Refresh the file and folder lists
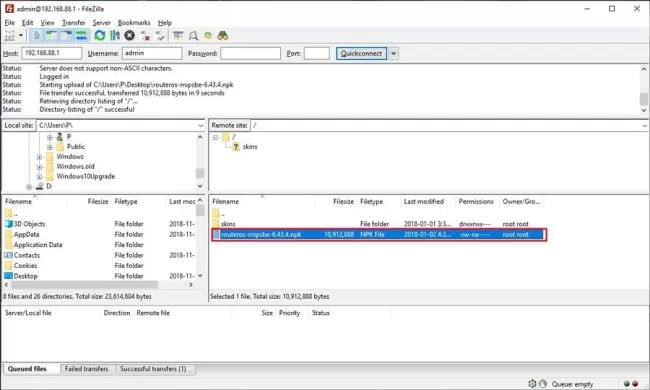Viewport: 650px width, 390px height. tap(99, 36)
